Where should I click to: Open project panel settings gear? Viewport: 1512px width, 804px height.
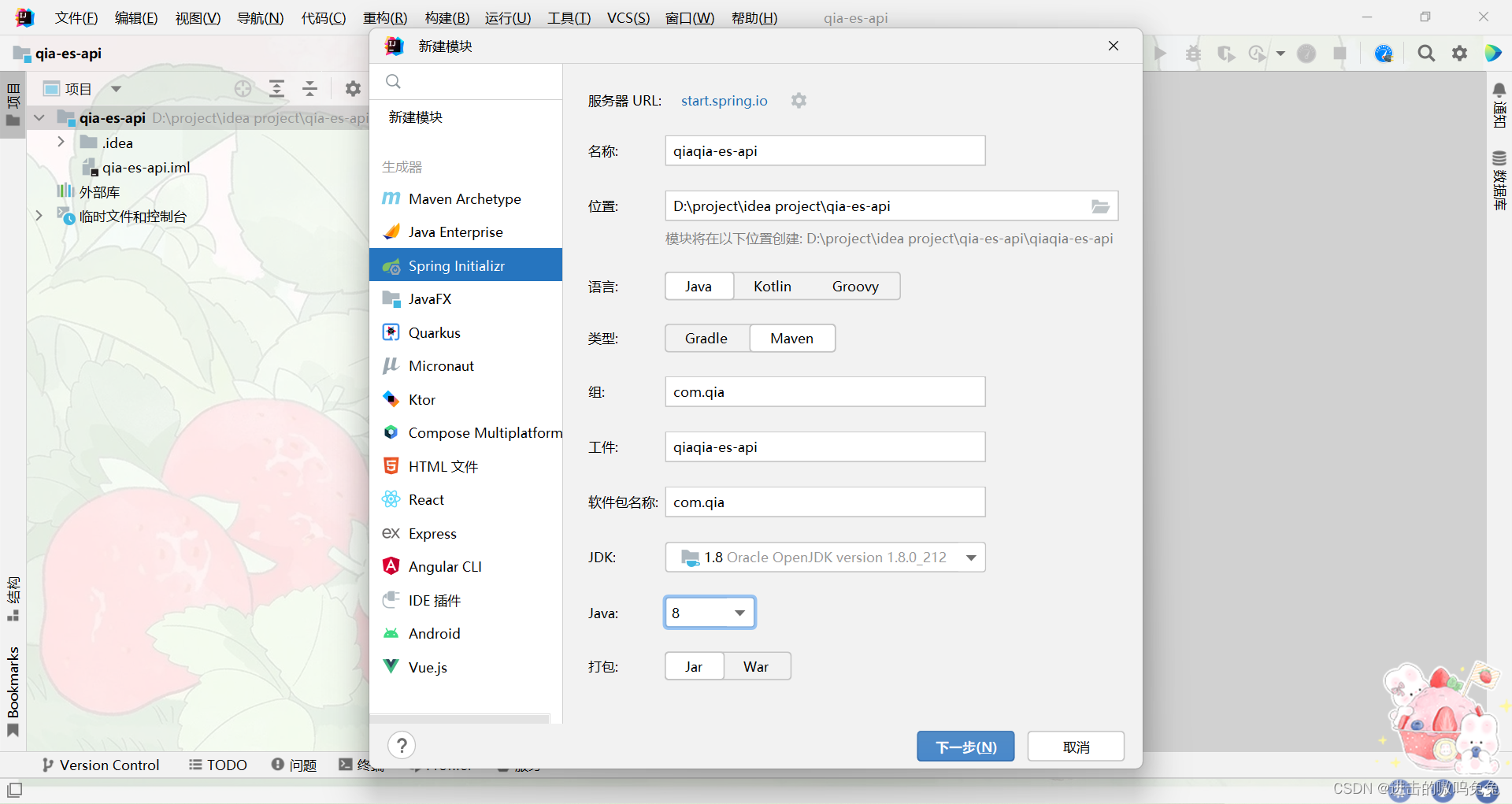point(353,88)
